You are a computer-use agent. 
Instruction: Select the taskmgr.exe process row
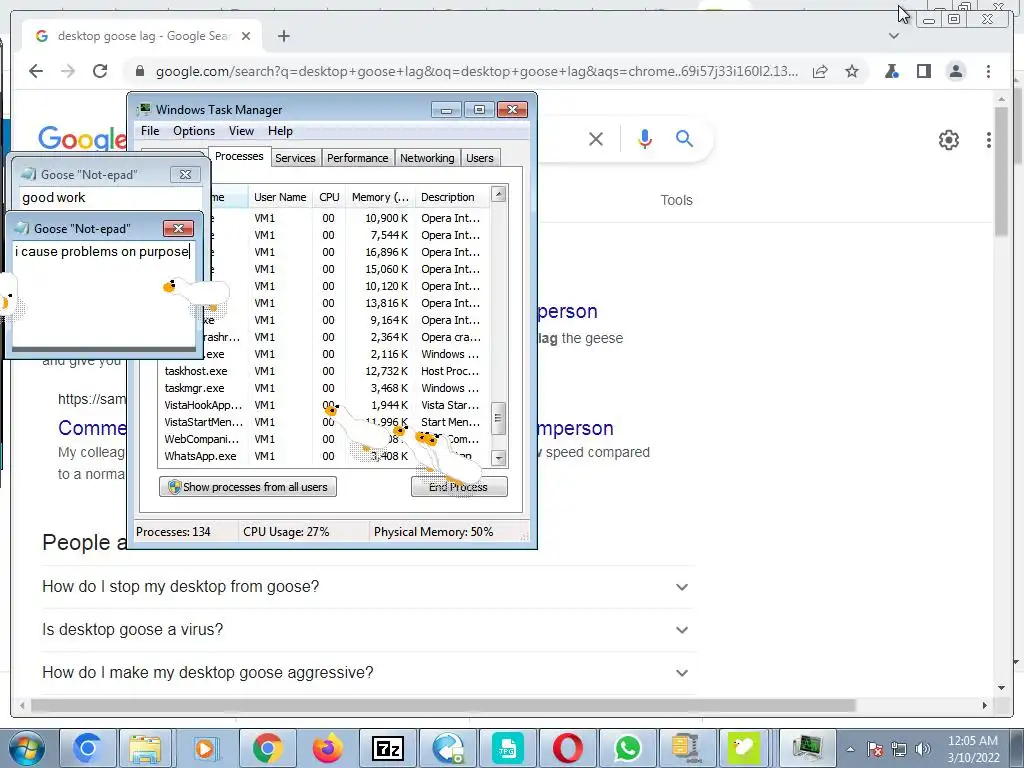pos(323,388)
